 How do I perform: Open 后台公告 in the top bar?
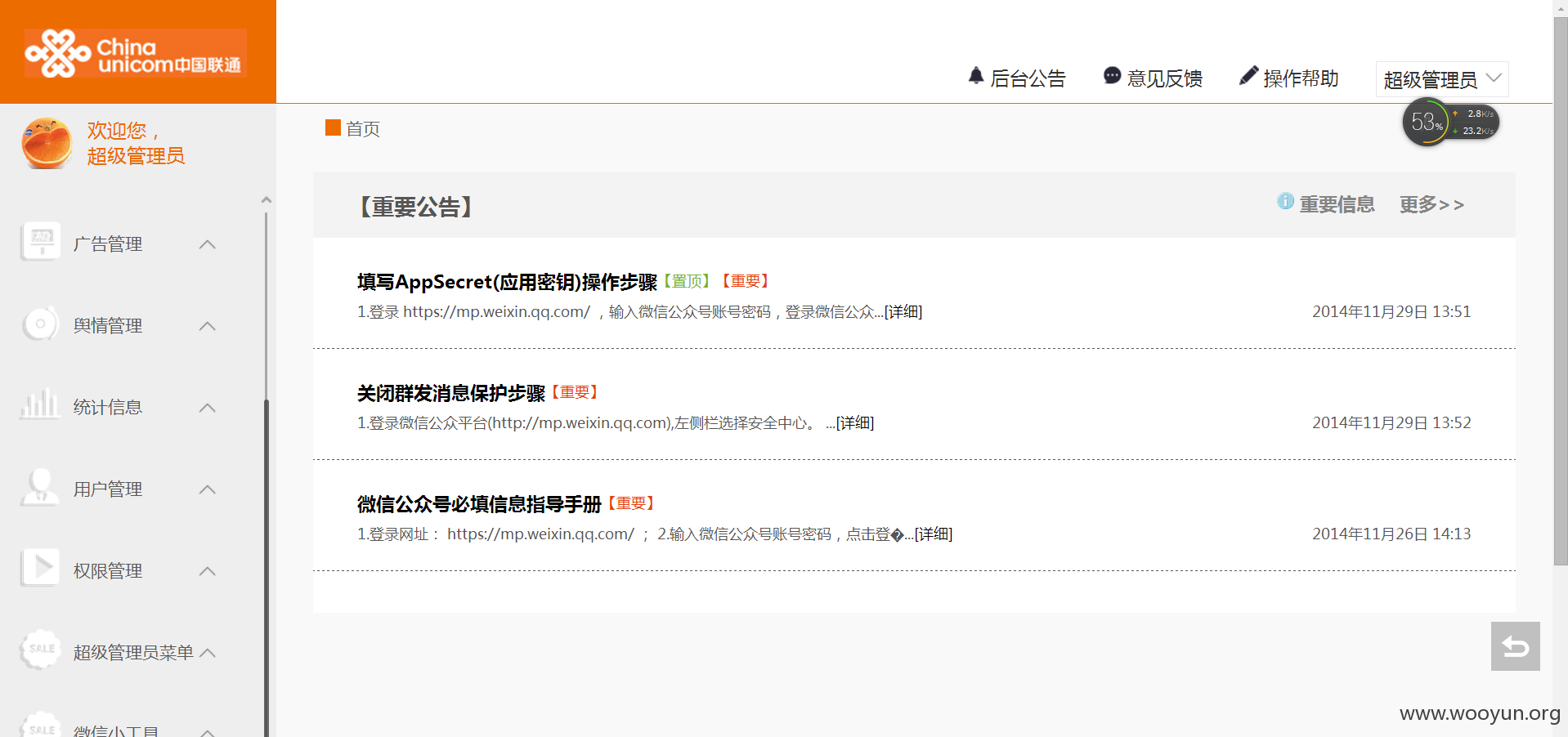[x=1028, y=78]
